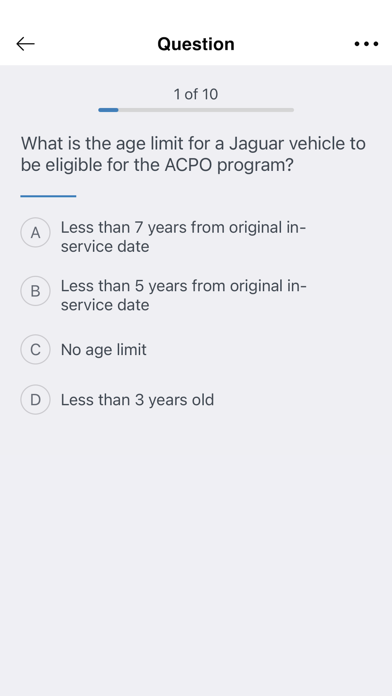Select radio circle D
This screenshot has height=696, width=392.
(x=35, y=399)
